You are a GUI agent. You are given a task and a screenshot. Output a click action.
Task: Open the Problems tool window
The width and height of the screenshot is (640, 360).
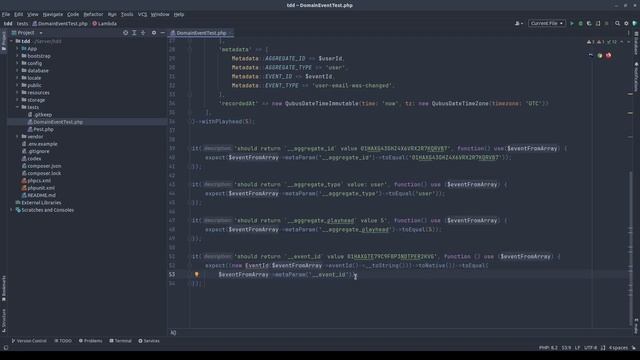click(91, 341)
